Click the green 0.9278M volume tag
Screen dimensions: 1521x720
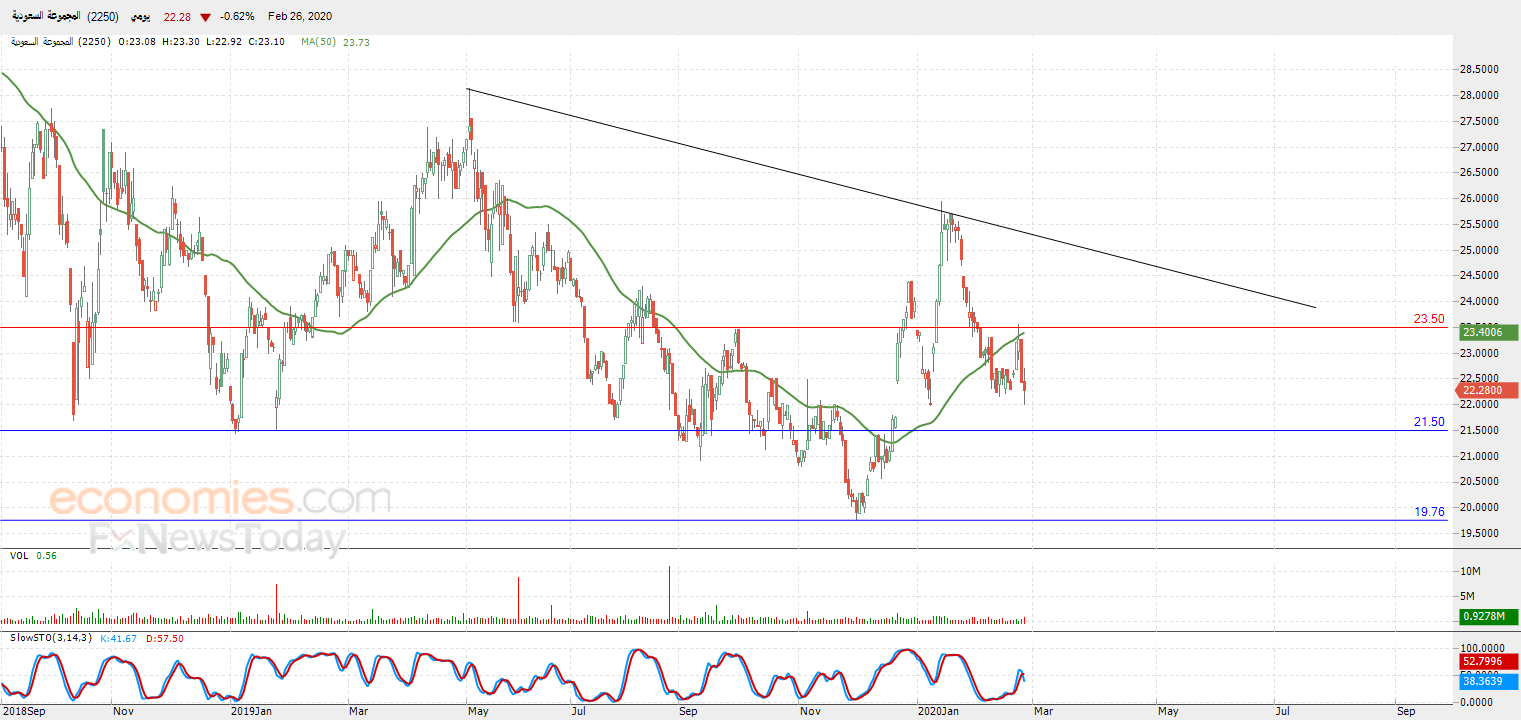tap(1489, 617)
